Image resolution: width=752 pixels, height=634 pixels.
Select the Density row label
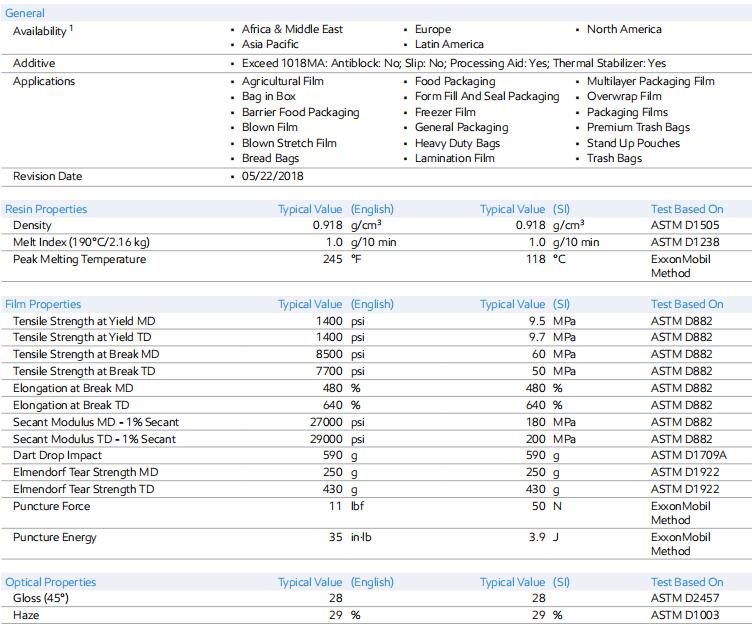[32, 225]
